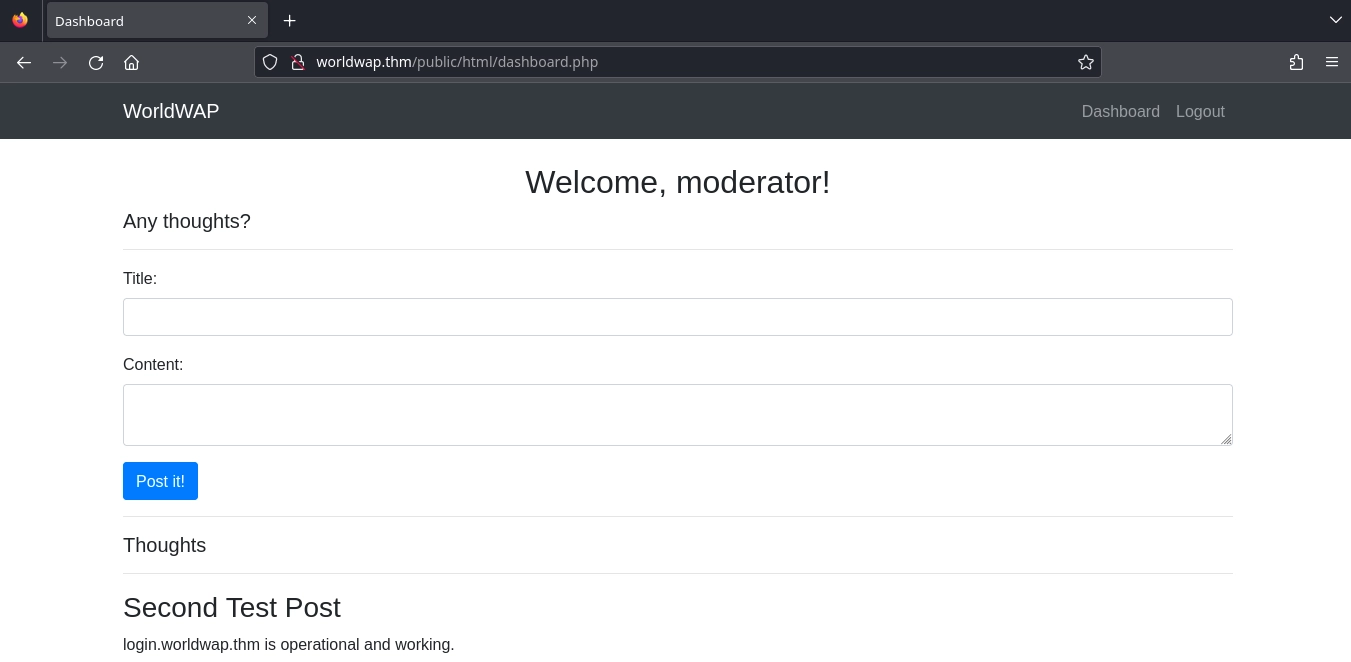Image resolution: width=1351 pixels, height=662 pixels.
Task: Click the WorldWAP brand link
Action: (171, 111)
